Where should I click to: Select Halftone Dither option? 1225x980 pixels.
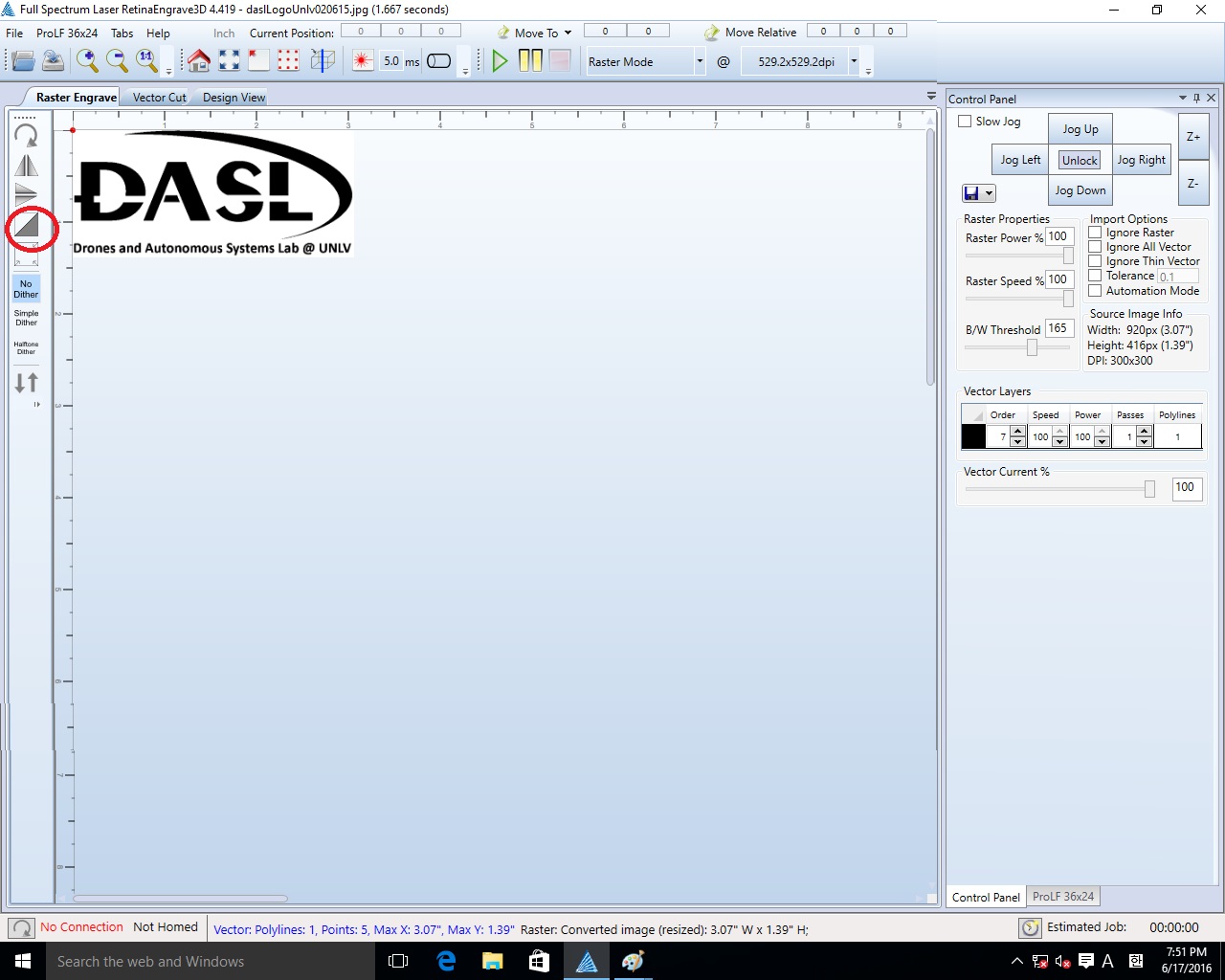coord(26,347)
